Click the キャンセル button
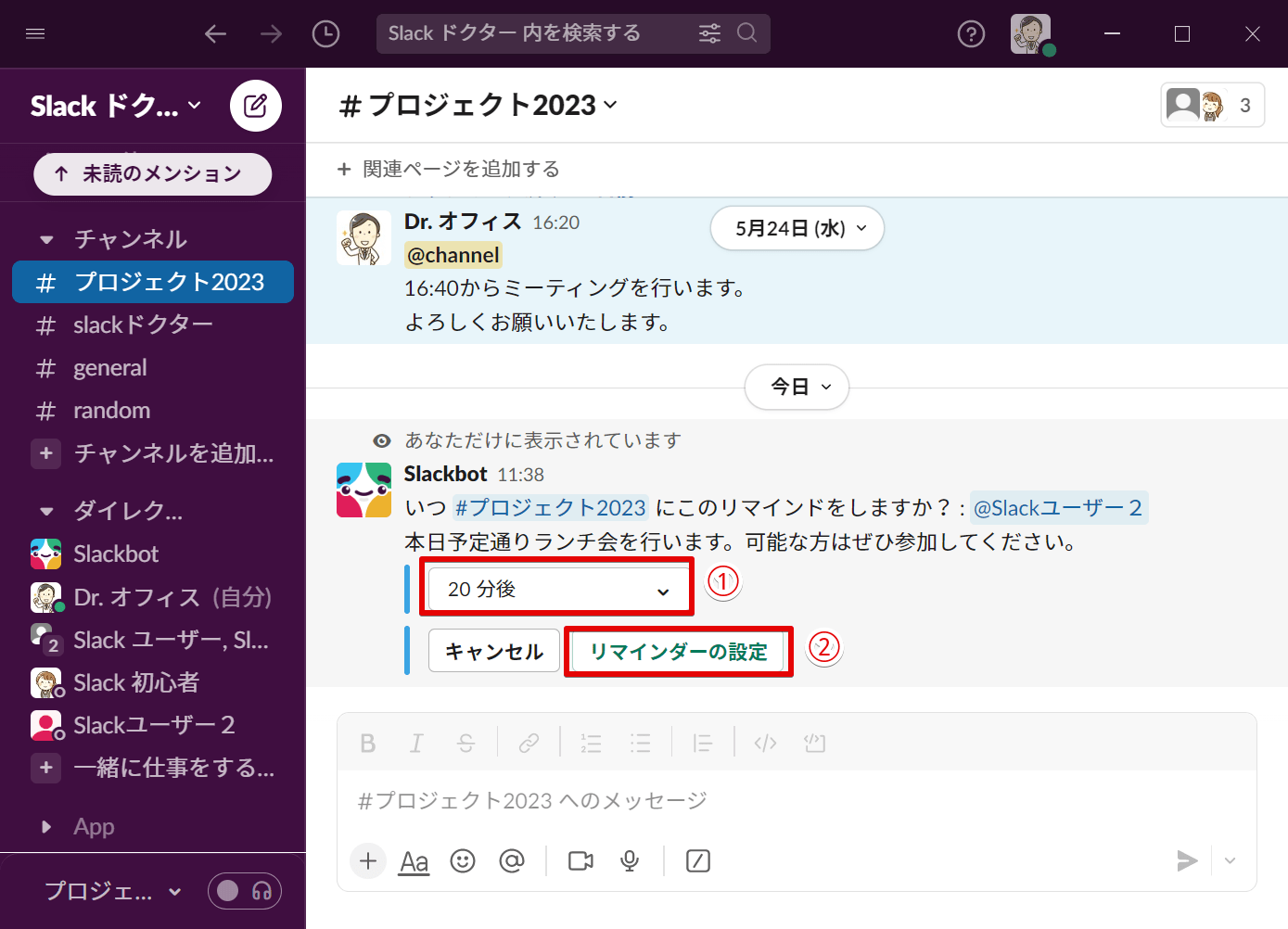Viewport: 1288px width, 929px height. 494,651
